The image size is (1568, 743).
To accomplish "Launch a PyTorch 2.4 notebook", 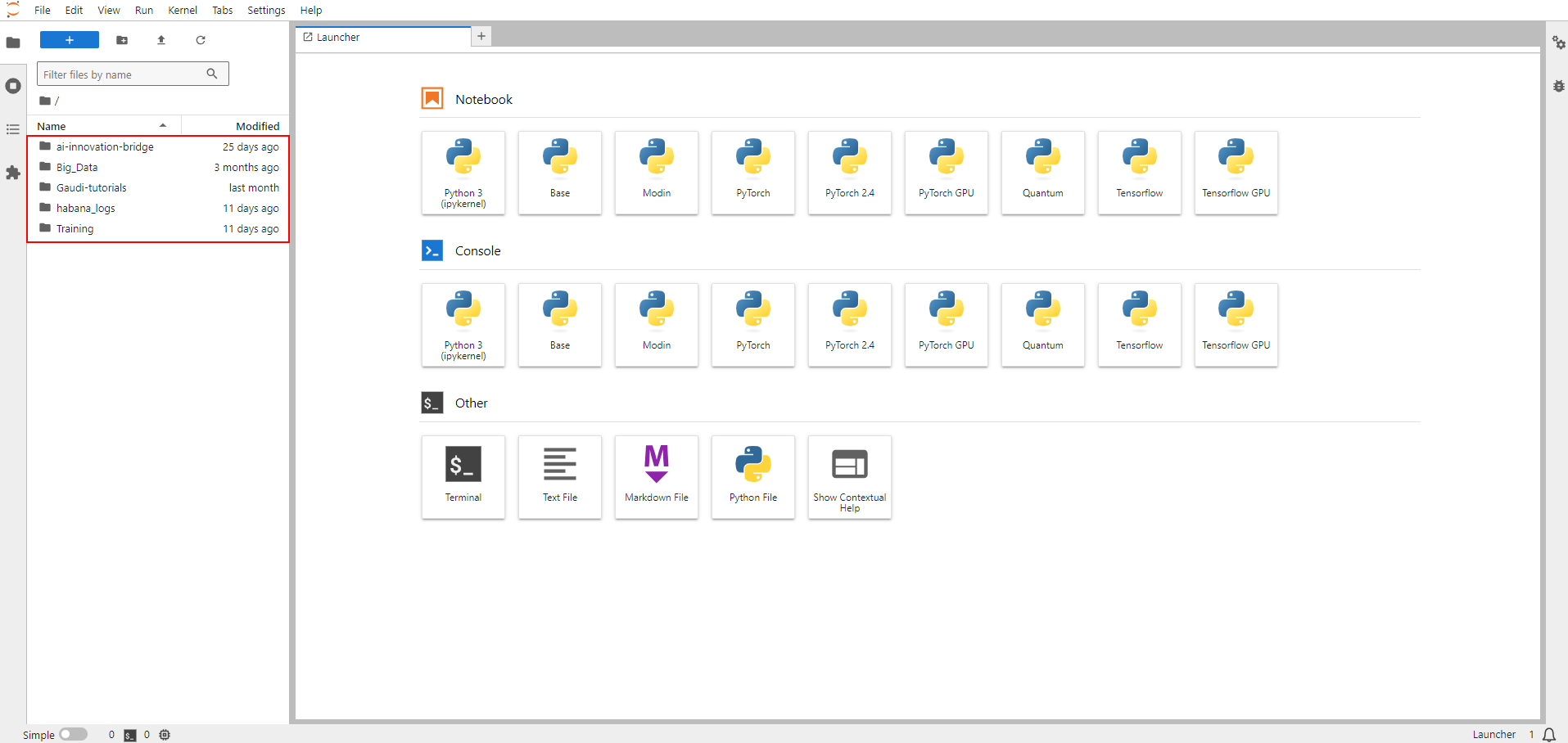I will click(850, 173).
